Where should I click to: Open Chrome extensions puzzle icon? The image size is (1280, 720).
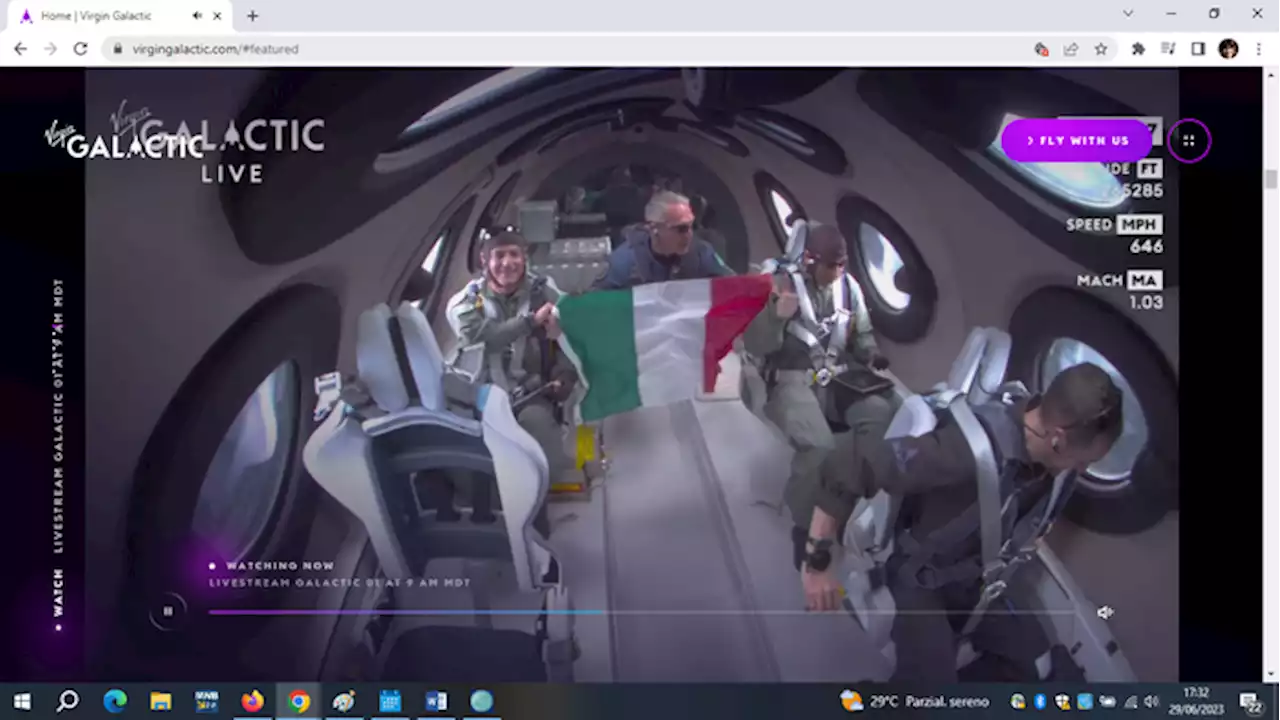pyautogui.click(x=1138, y=48)
